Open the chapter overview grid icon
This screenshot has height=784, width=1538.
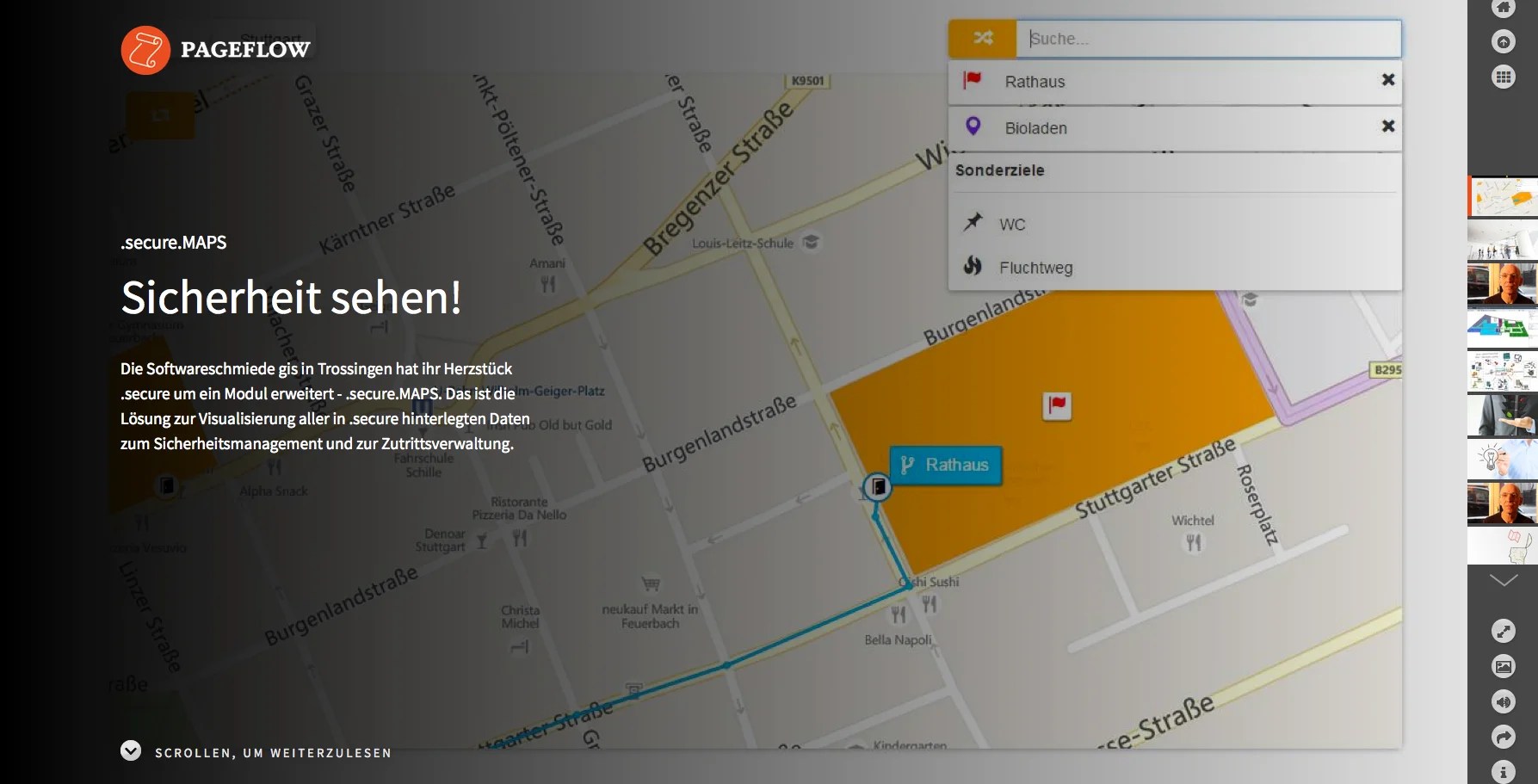click(1504, 76)
